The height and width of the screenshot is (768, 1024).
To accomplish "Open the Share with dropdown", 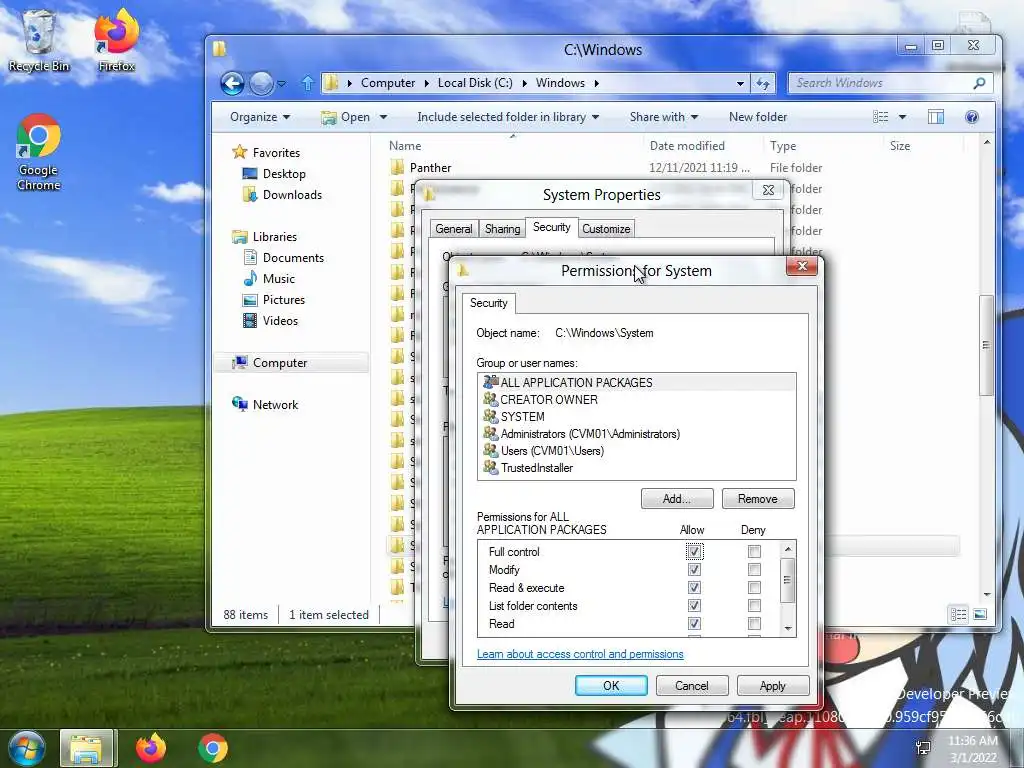I will [x=664, y=117].
